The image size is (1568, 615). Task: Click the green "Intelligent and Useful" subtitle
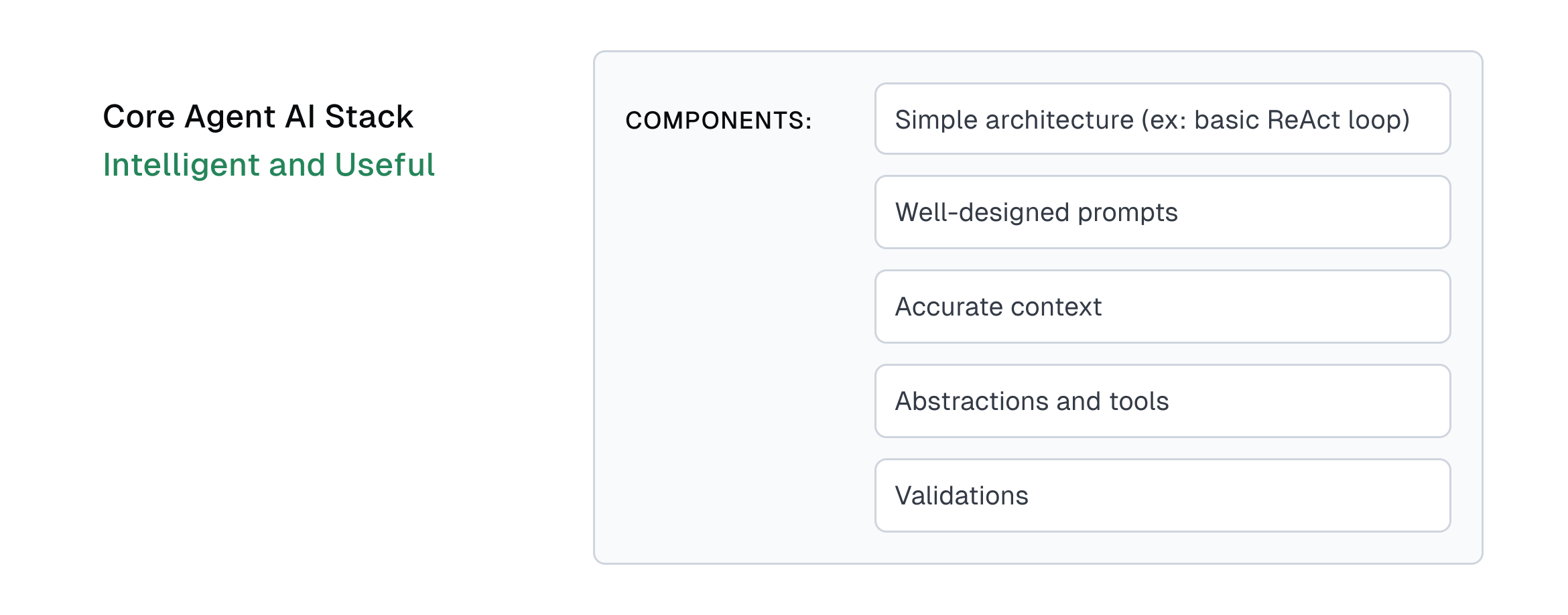click(269, 165)
